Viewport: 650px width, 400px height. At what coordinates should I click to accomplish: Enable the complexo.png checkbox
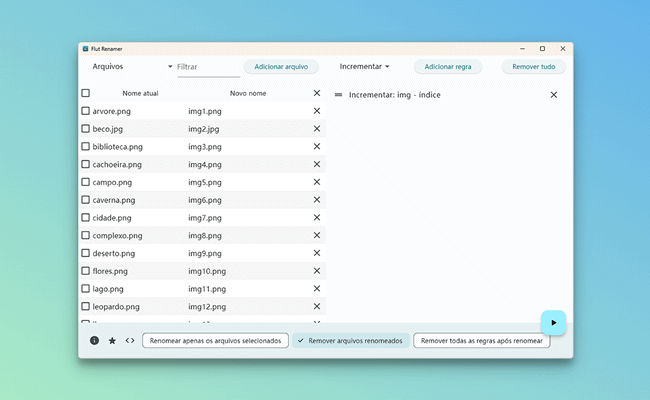pos(85,235)
